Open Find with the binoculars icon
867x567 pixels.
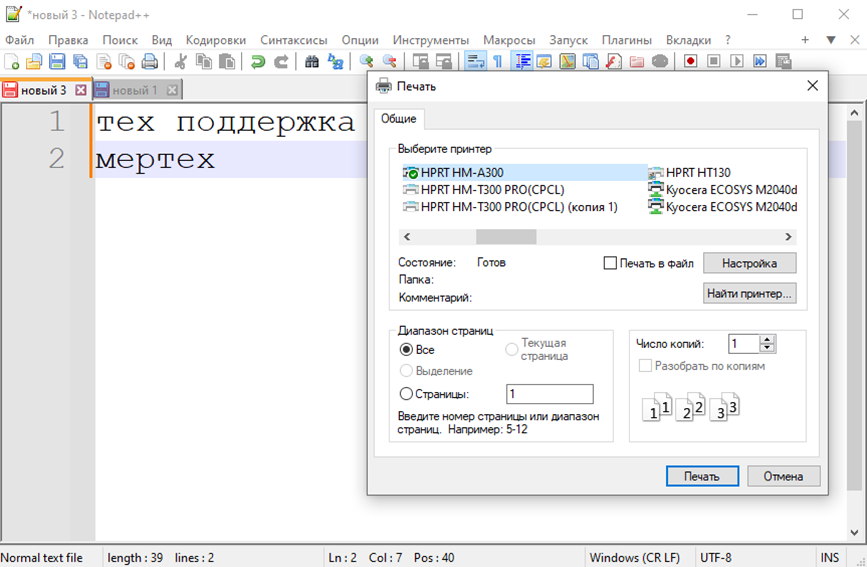point(312,61)
